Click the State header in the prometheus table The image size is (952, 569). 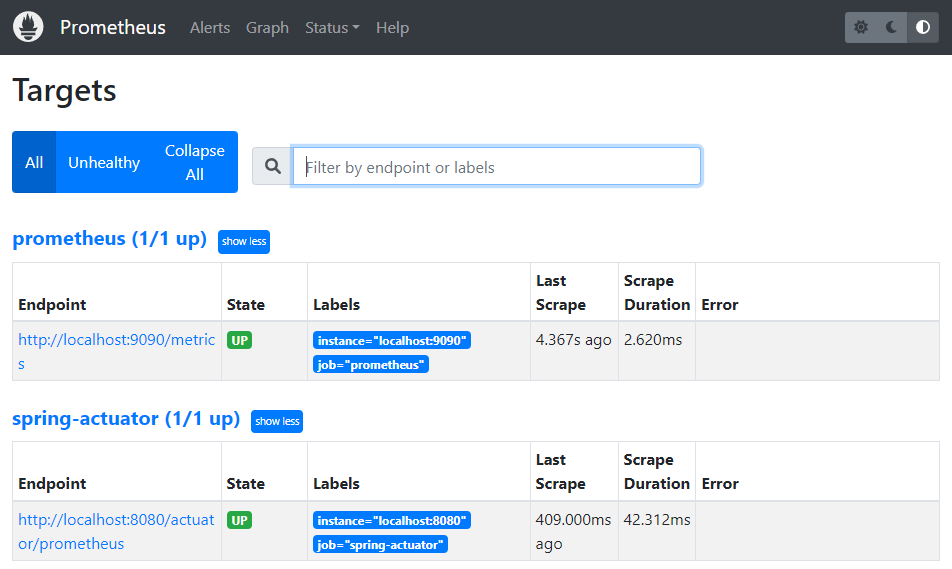coord(246,305)
